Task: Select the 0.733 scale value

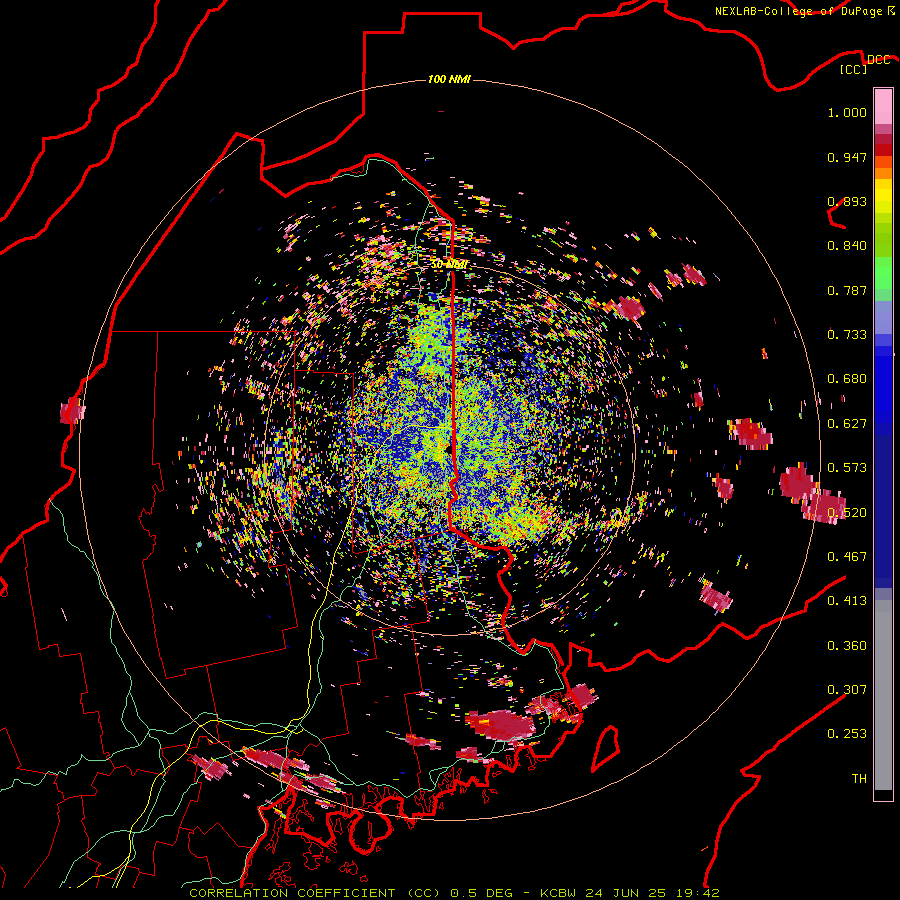Action: coord(847,335)
